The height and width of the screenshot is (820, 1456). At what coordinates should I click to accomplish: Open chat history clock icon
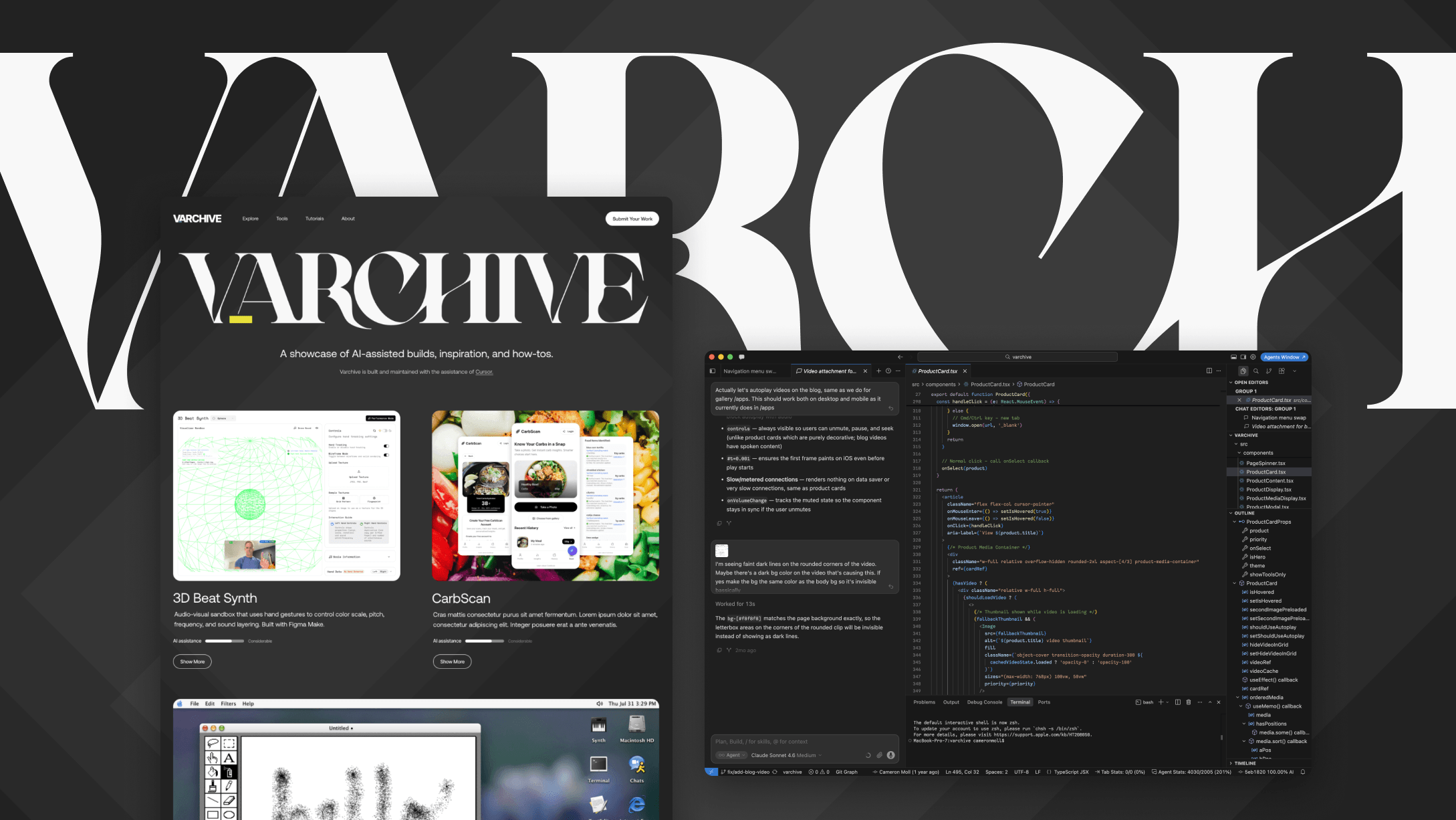[888, 371]
